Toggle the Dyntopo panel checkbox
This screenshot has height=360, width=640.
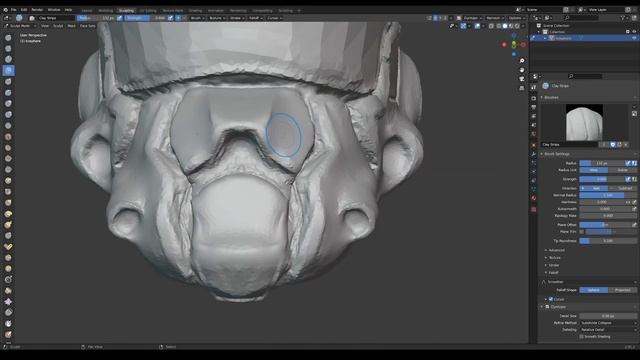(547, 307)
